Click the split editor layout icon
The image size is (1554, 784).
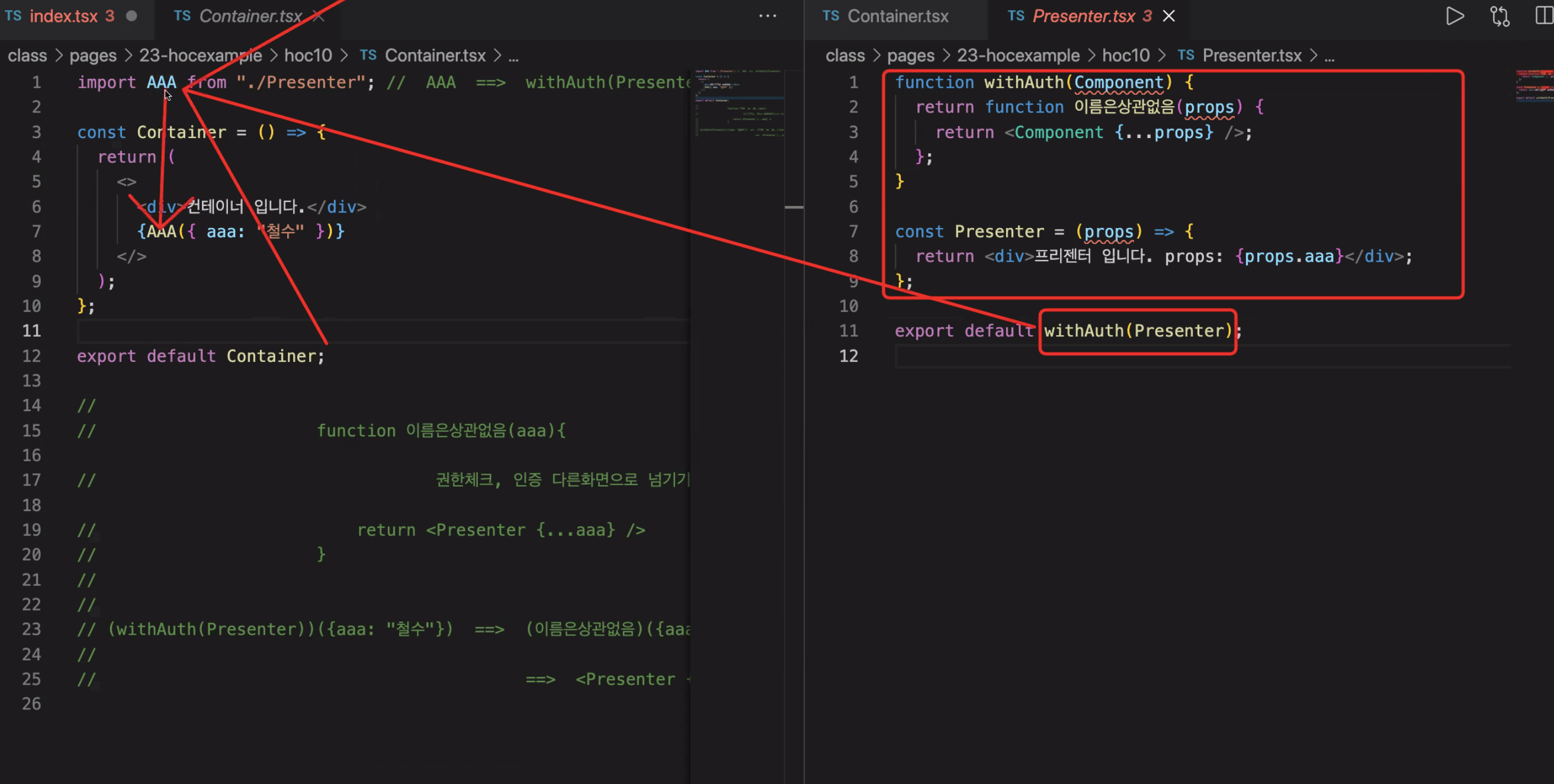(x=1543, y=16)
